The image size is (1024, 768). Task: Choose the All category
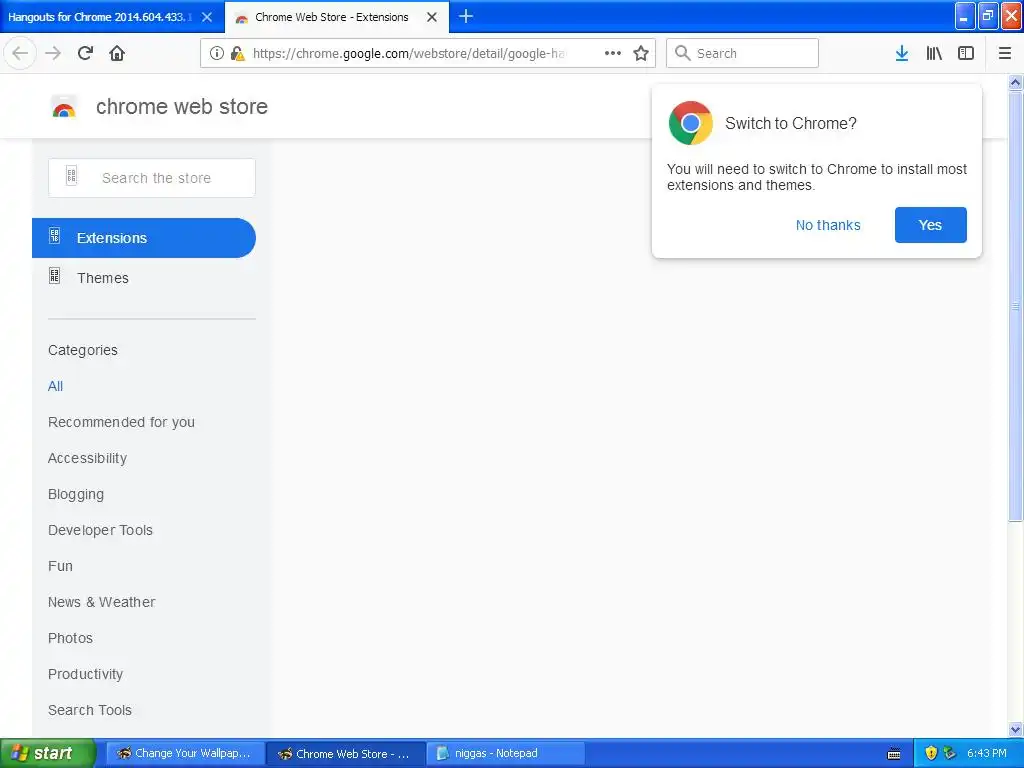56,386
